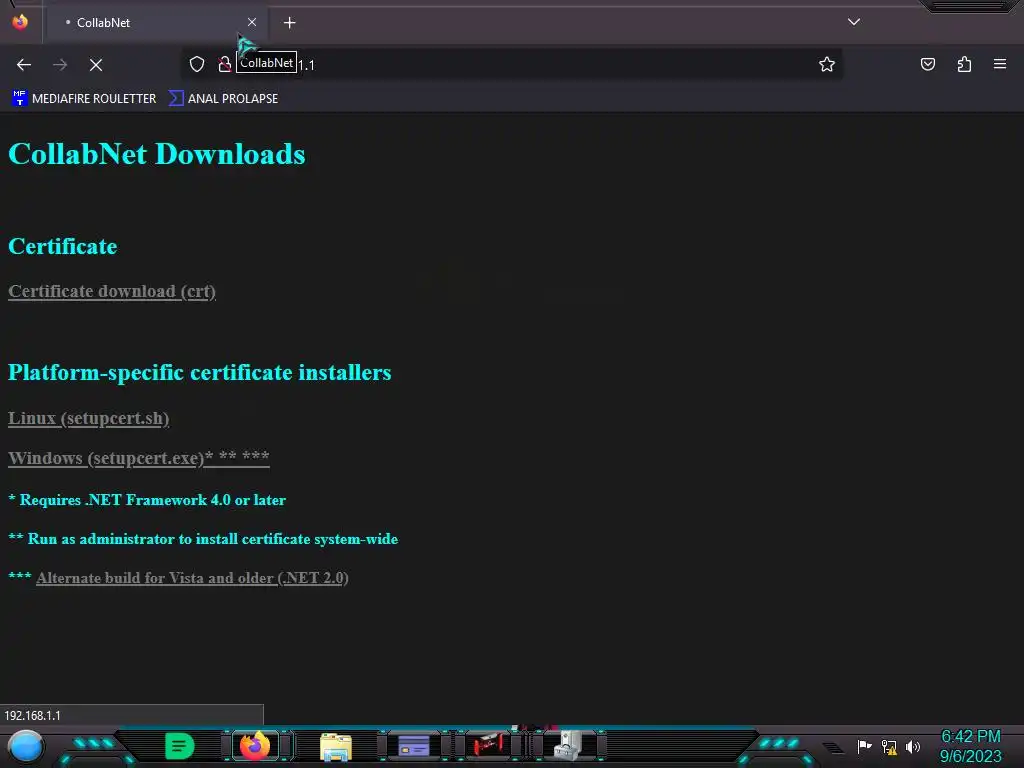1024x768 pixels.
Task: Expand the list all tabs chevron
Action: [x=854, y=22]
